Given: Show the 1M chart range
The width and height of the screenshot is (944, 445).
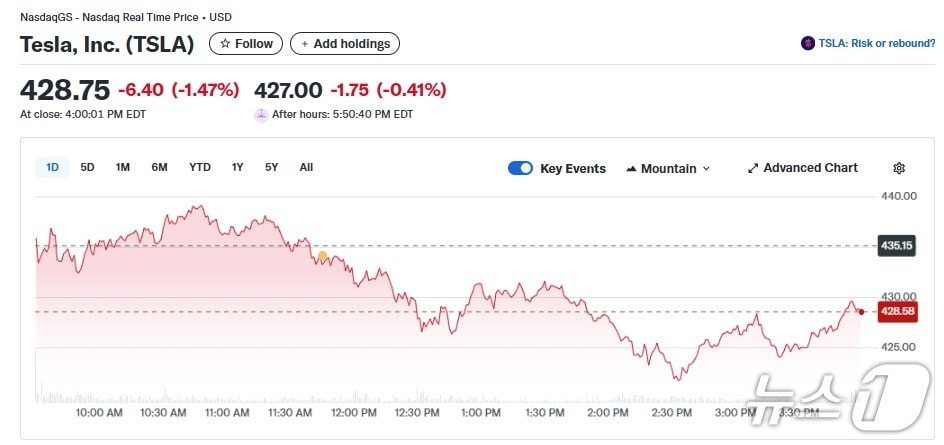Looking at the screenshot, I should click(122, 167).
